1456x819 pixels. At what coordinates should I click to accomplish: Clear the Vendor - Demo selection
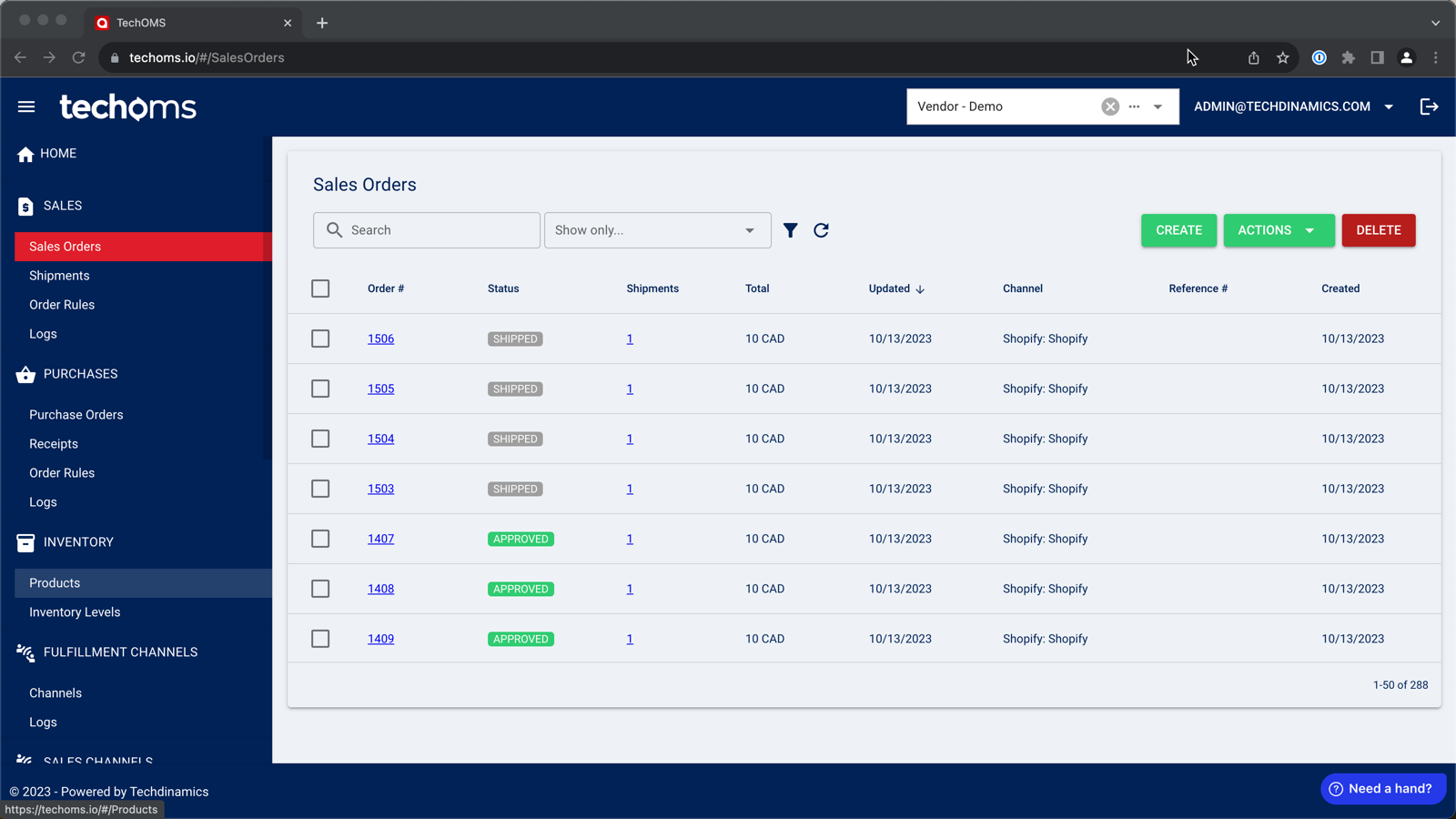(x=1109, y=106)
